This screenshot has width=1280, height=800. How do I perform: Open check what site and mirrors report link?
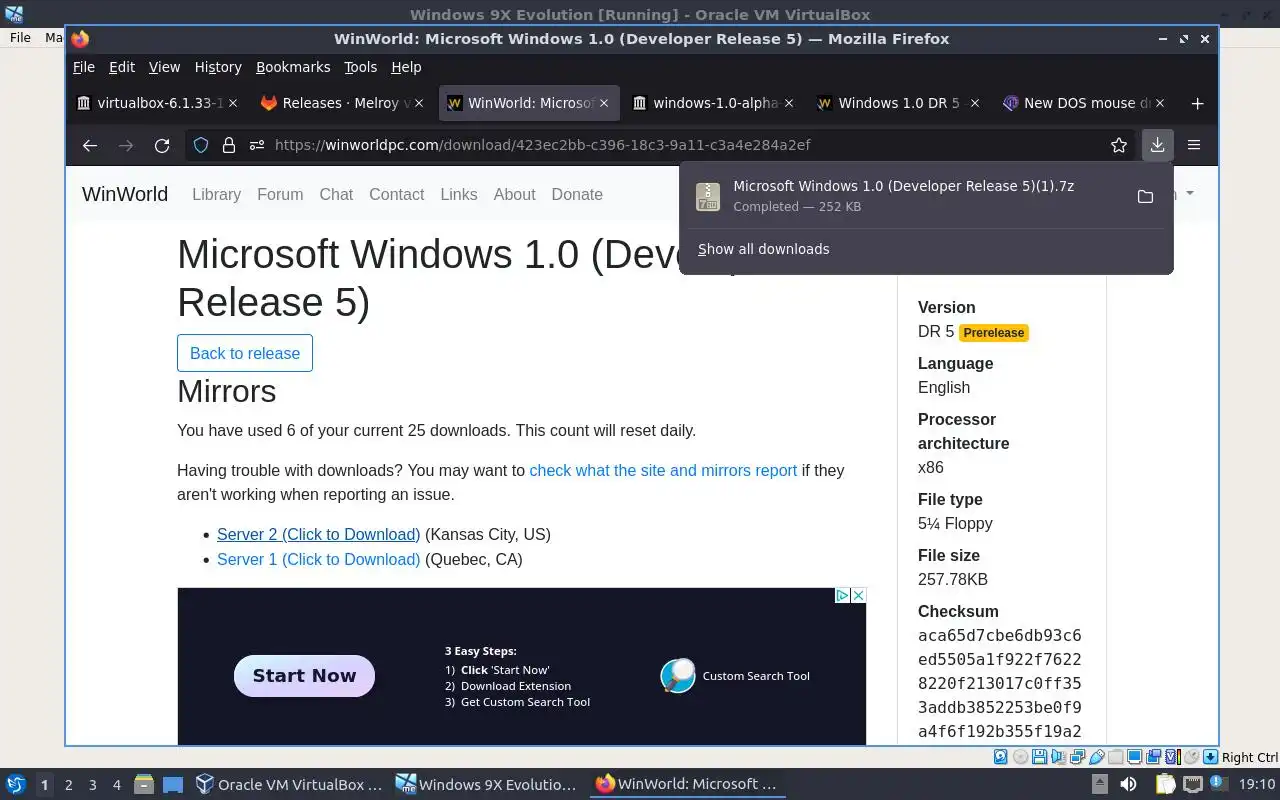pyautogui.click(x=663, y=470)
